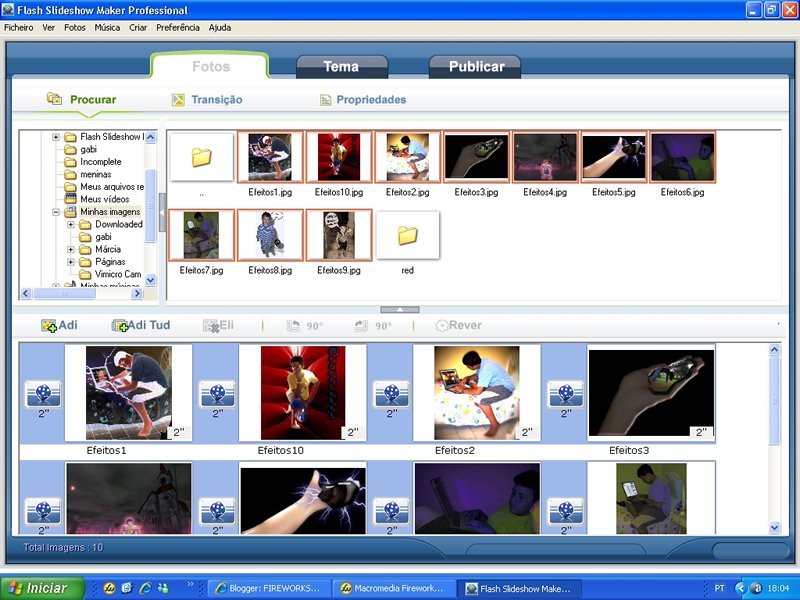The height and width of the screenshot is (600, 800).
Task: Select the Efeitos3 slide in storyboard
Action: [x=651, y=392]
